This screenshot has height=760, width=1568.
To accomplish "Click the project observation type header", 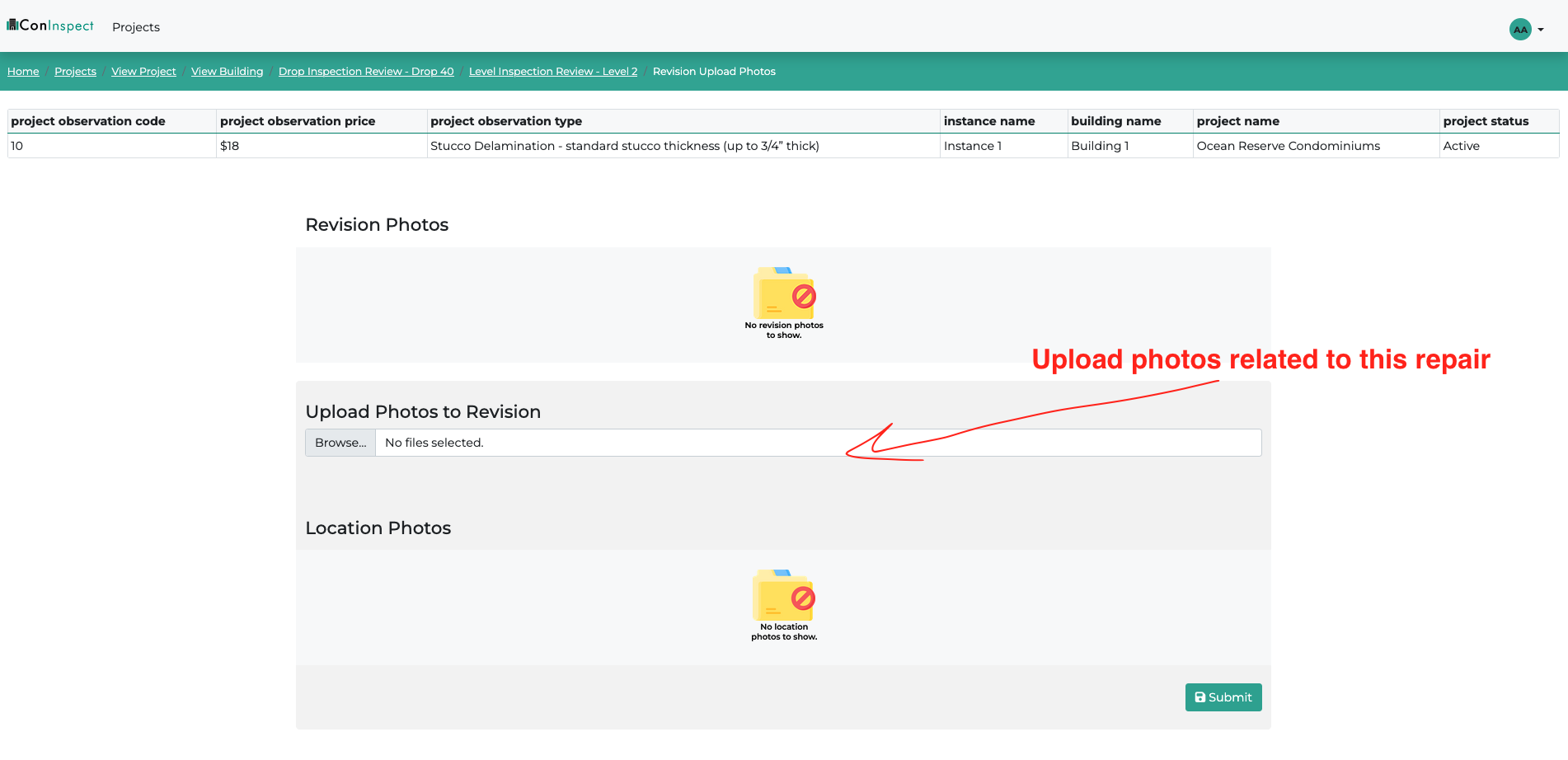I will point(506,121).
